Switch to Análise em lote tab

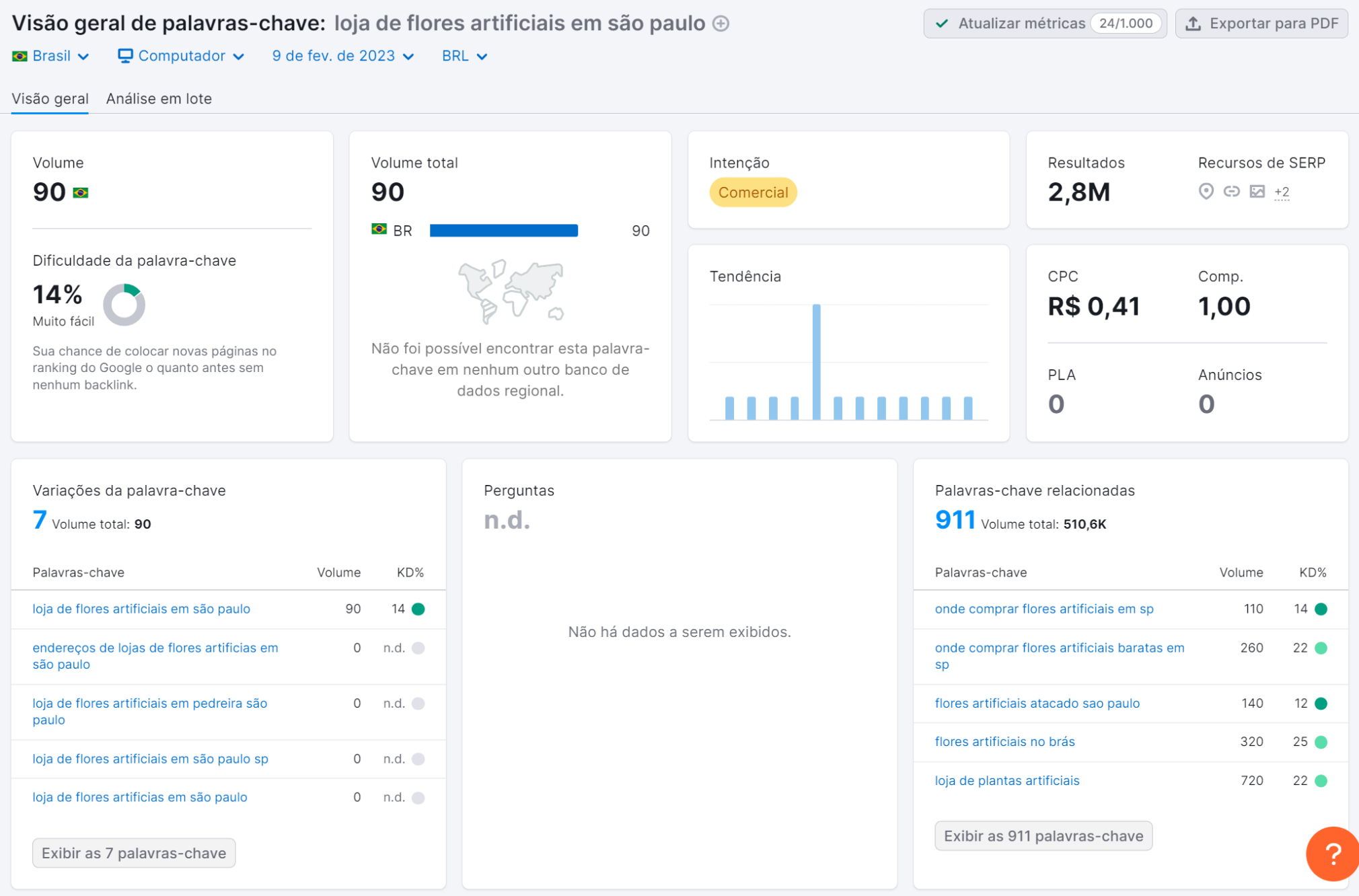159,99
